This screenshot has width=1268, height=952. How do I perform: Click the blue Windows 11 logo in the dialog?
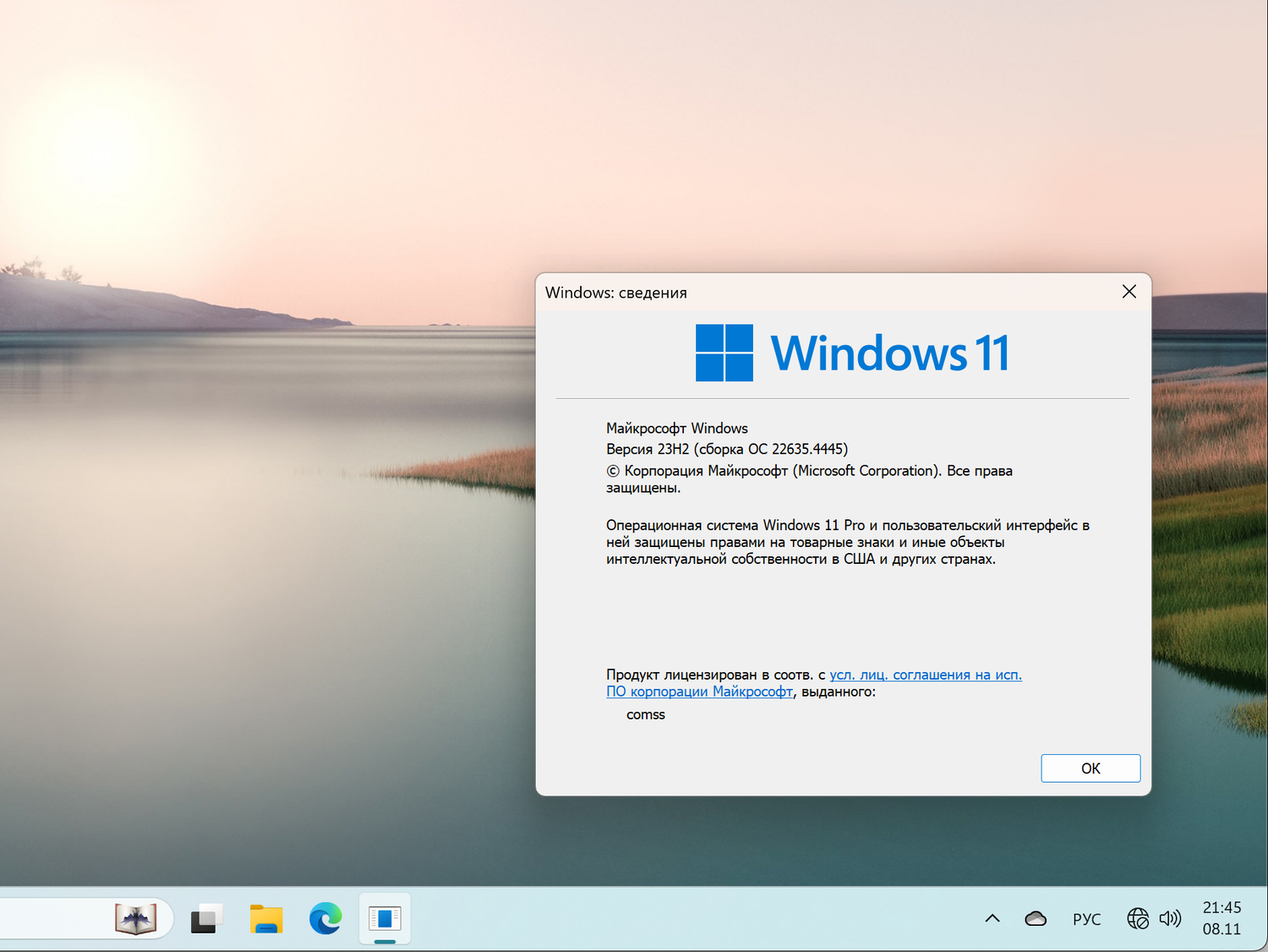coord(723,353)
